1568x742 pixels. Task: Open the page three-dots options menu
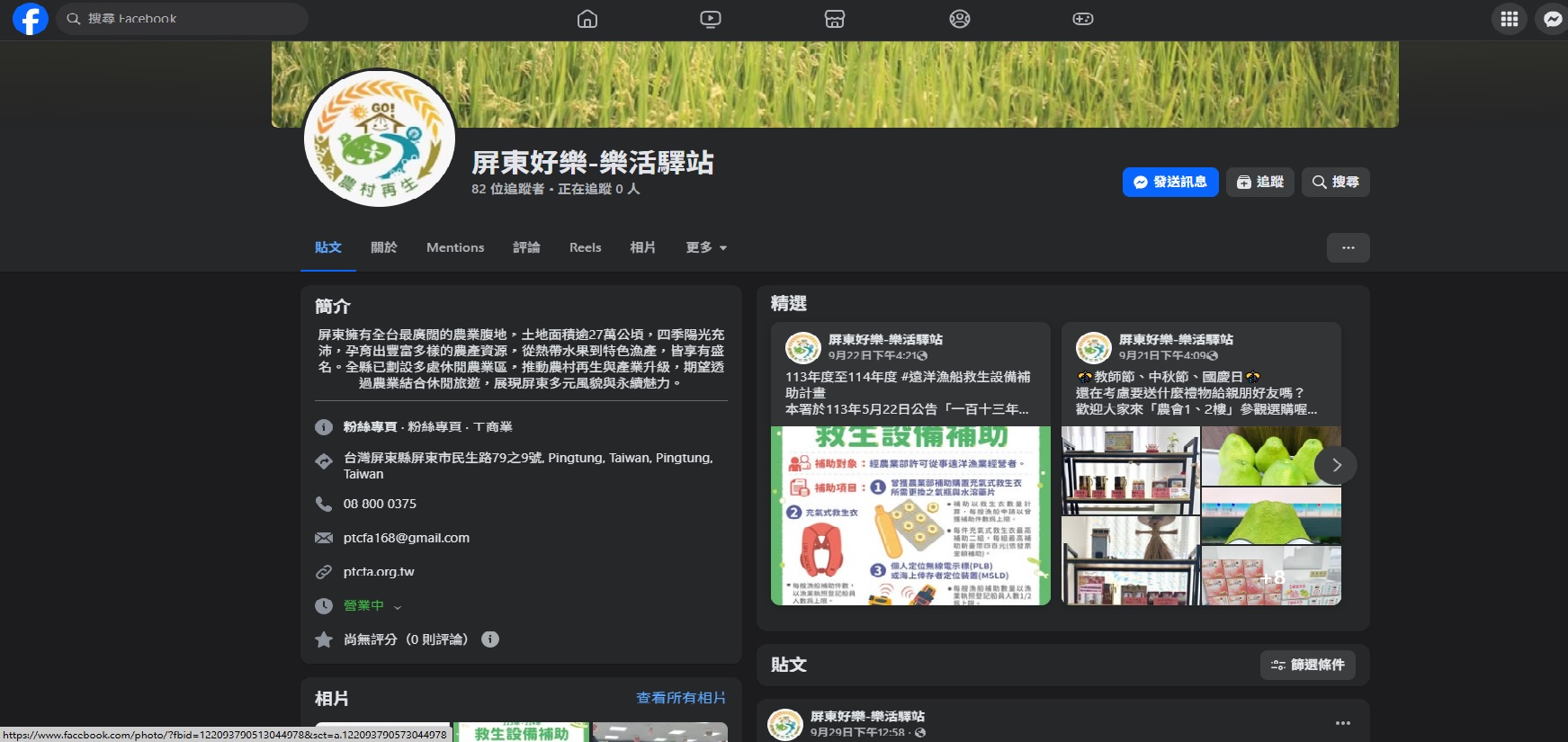[x=1348, y=247]
